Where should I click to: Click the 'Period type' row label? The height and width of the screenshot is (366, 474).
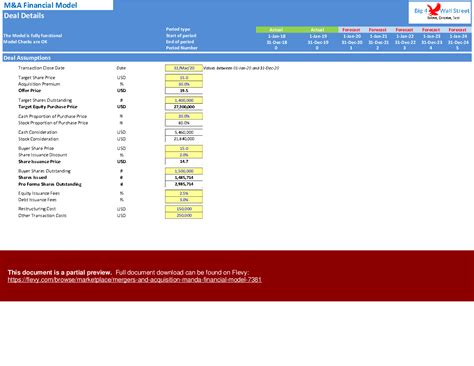[x=178, y=29]
